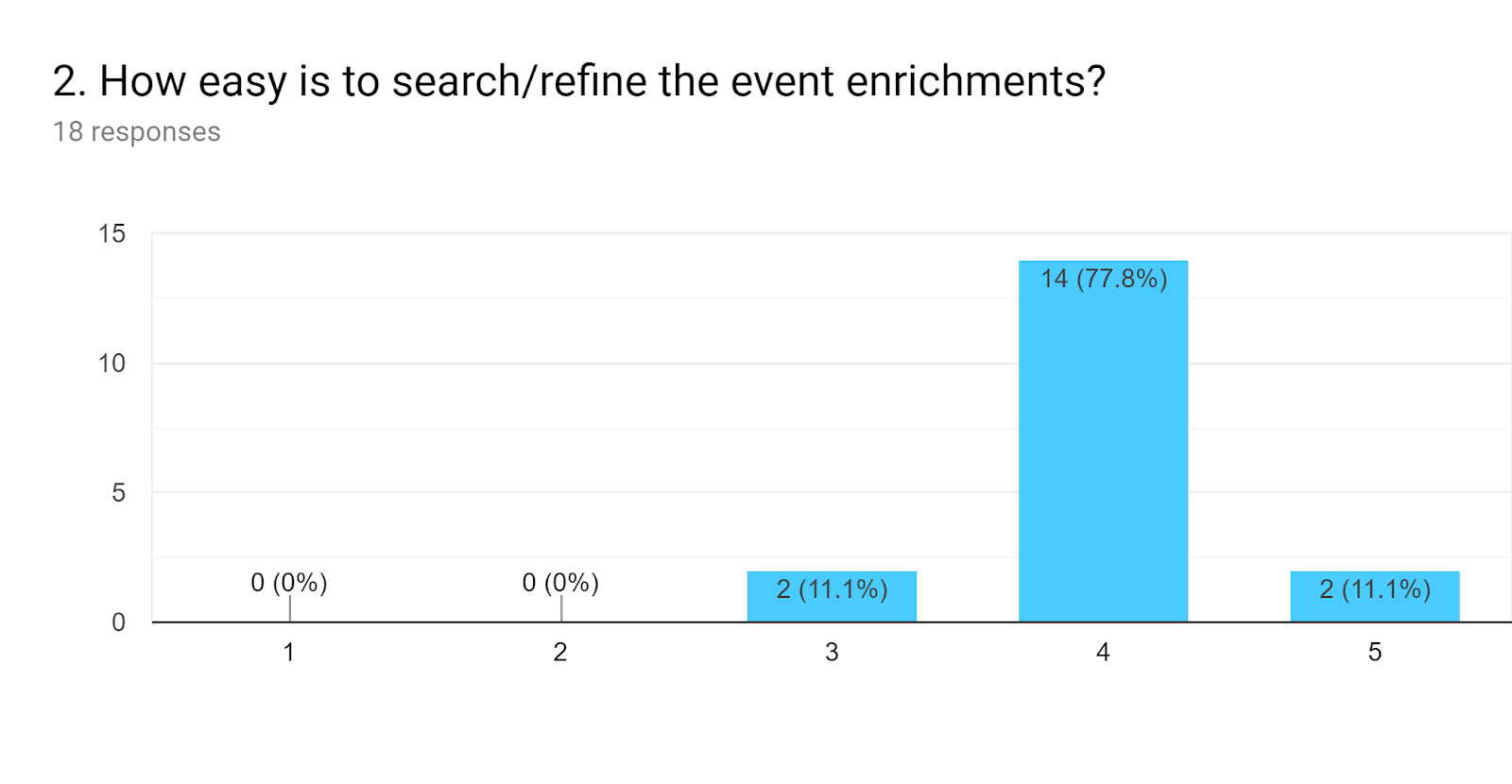
Task: Click the tall bar for rating 4
Action: tap(1103, 441)
